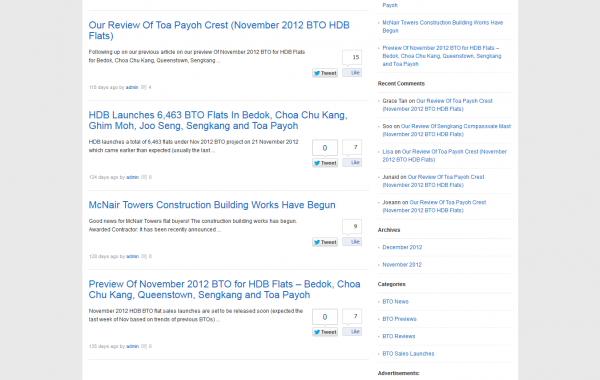The image size is (600, 380).
Task: Click the Recent Comments heading
Action: tap(401, 83)
